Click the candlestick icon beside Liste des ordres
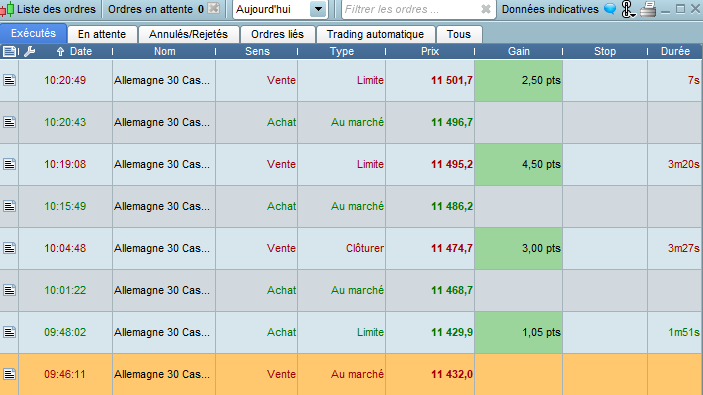The height and width of the screenshot is (395, 703). [x=7, y=9]
